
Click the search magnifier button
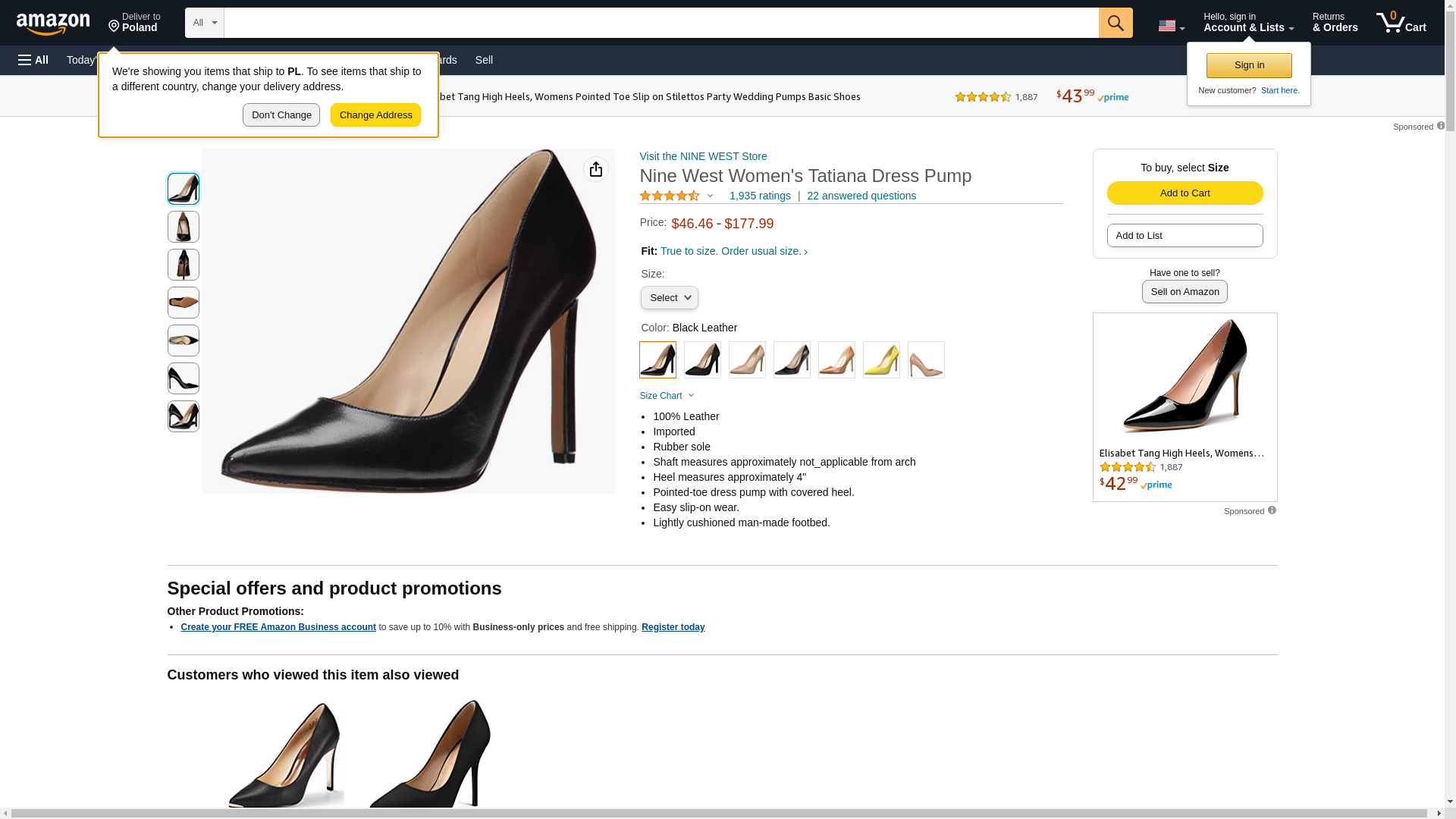click(1115, 23)
